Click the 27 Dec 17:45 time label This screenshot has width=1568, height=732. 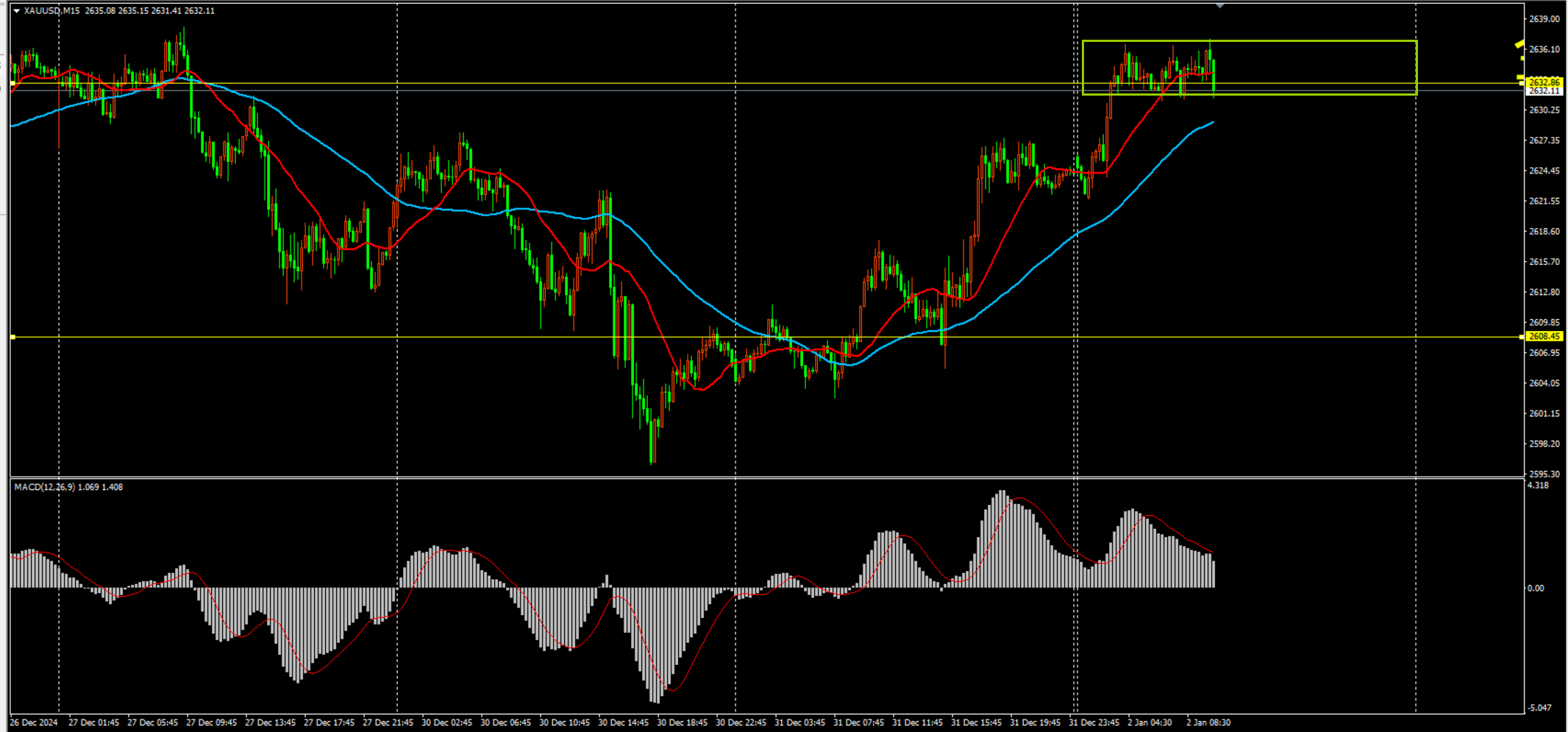(x=329, y=722)
